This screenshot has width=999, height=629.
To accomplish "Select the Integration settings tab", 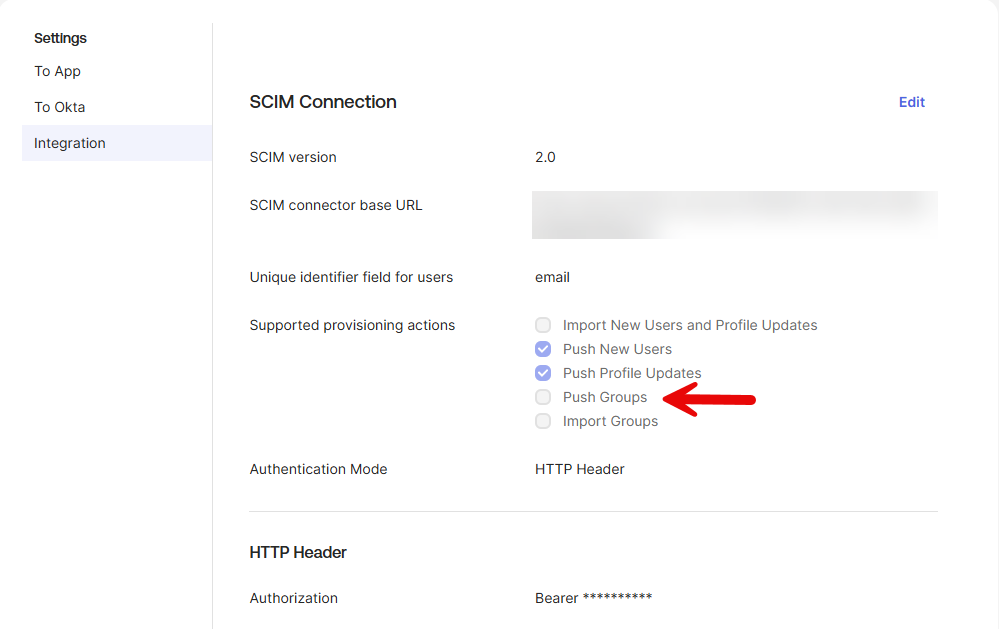I will (70, 143).
